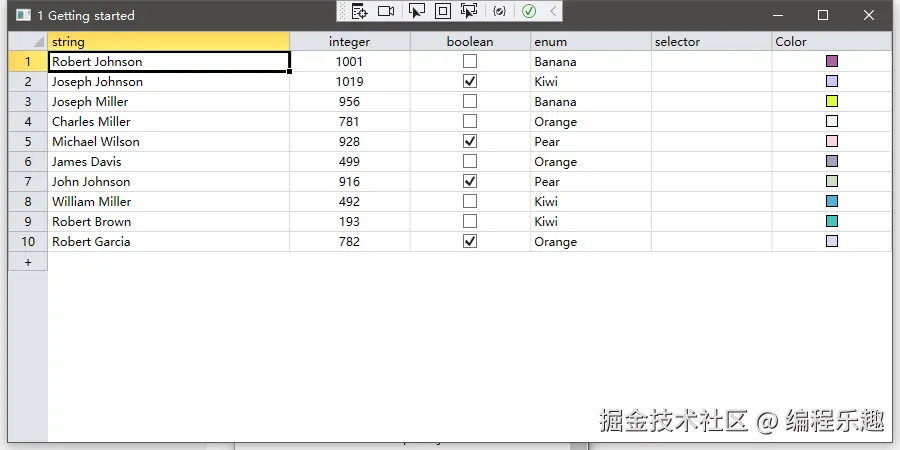Open enum cell Orange for Robert Garcia
This screenshot has height=450, width=900.
591,242
